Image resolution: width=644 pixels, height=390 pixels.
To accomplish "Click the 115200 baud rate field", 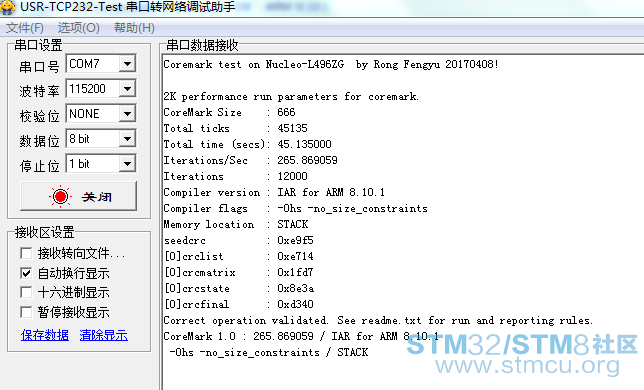I will coord(101,89).
